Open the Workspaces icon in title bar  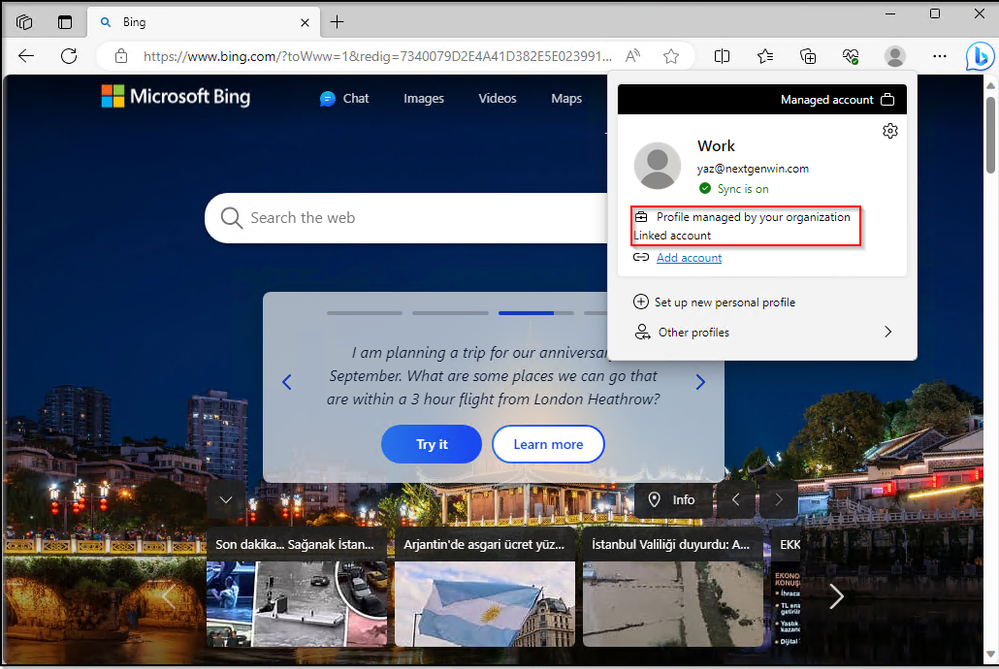(24, 22)
